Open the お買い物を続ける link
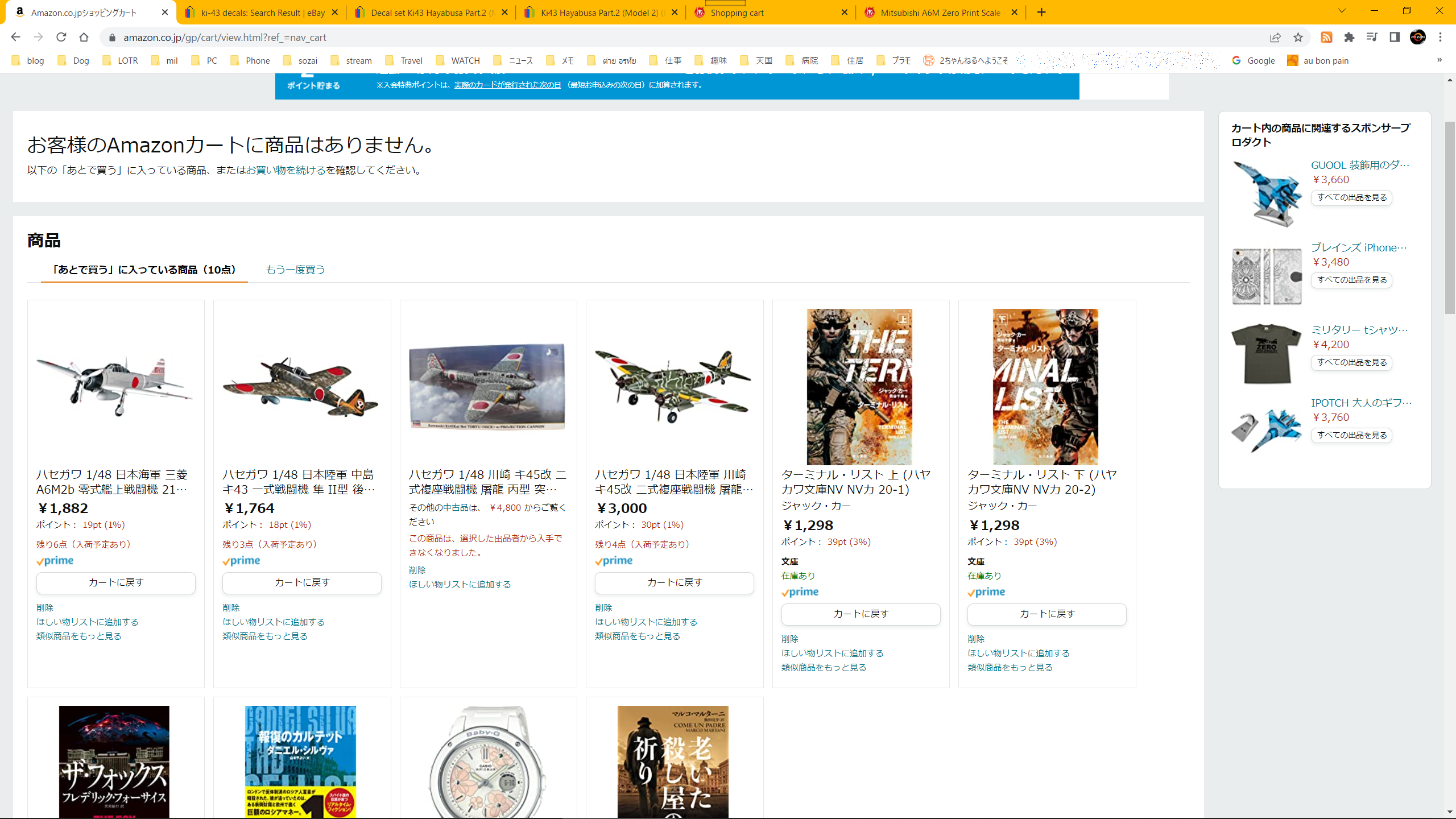The image size is (1456, 819). pyautogui.click(x=286, y=170)
